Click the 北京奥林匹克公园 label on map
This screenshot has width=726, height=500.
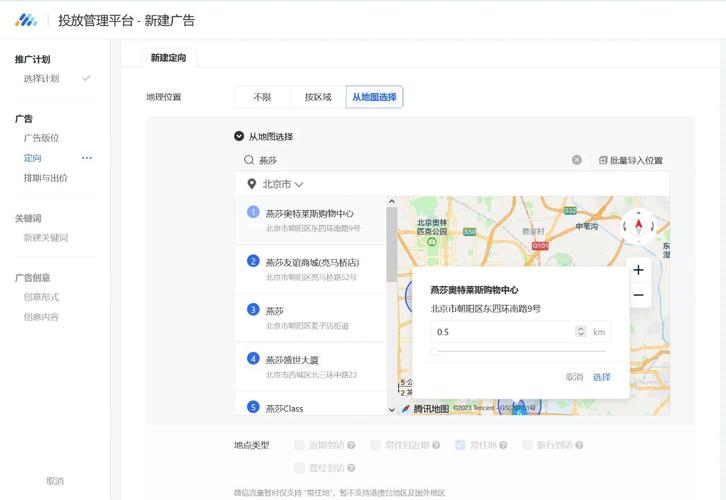click(432, 227)
